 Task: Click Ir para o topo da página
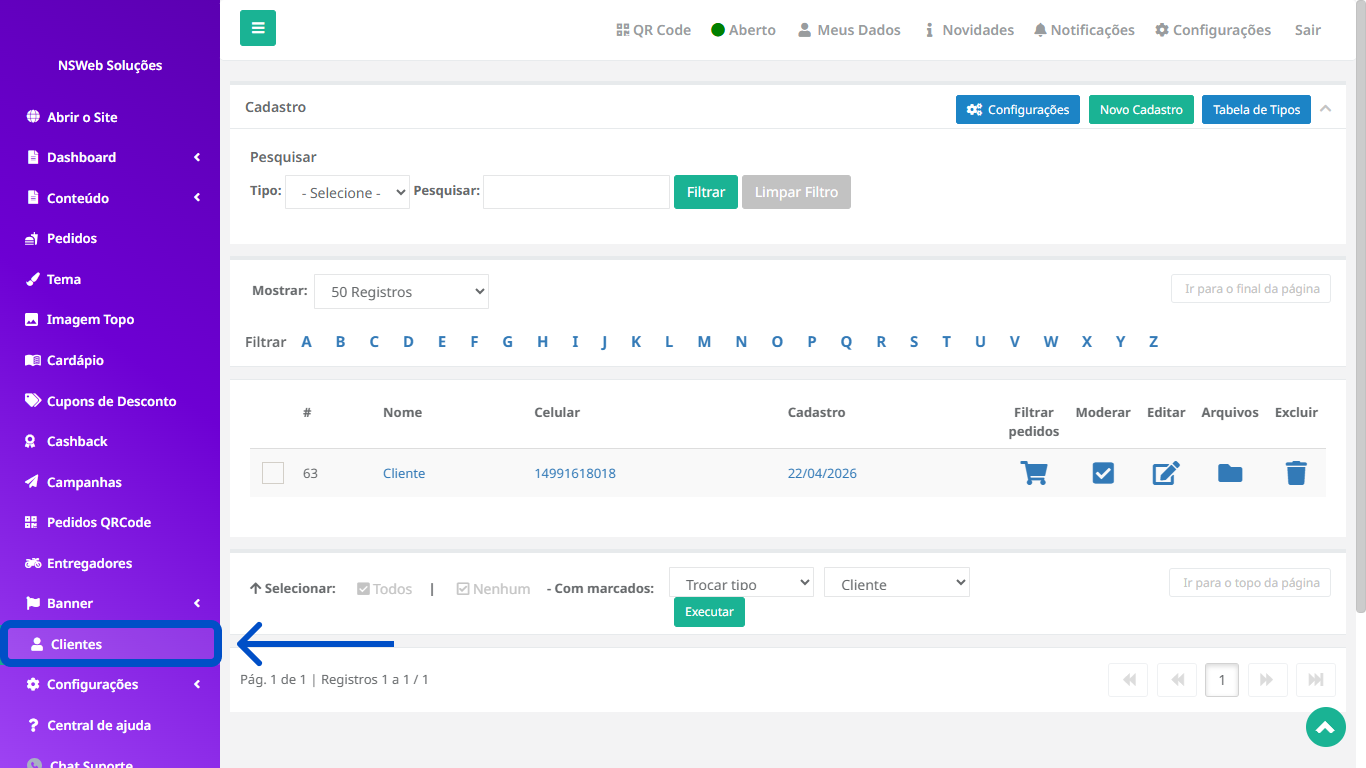tap(1250, 582)
